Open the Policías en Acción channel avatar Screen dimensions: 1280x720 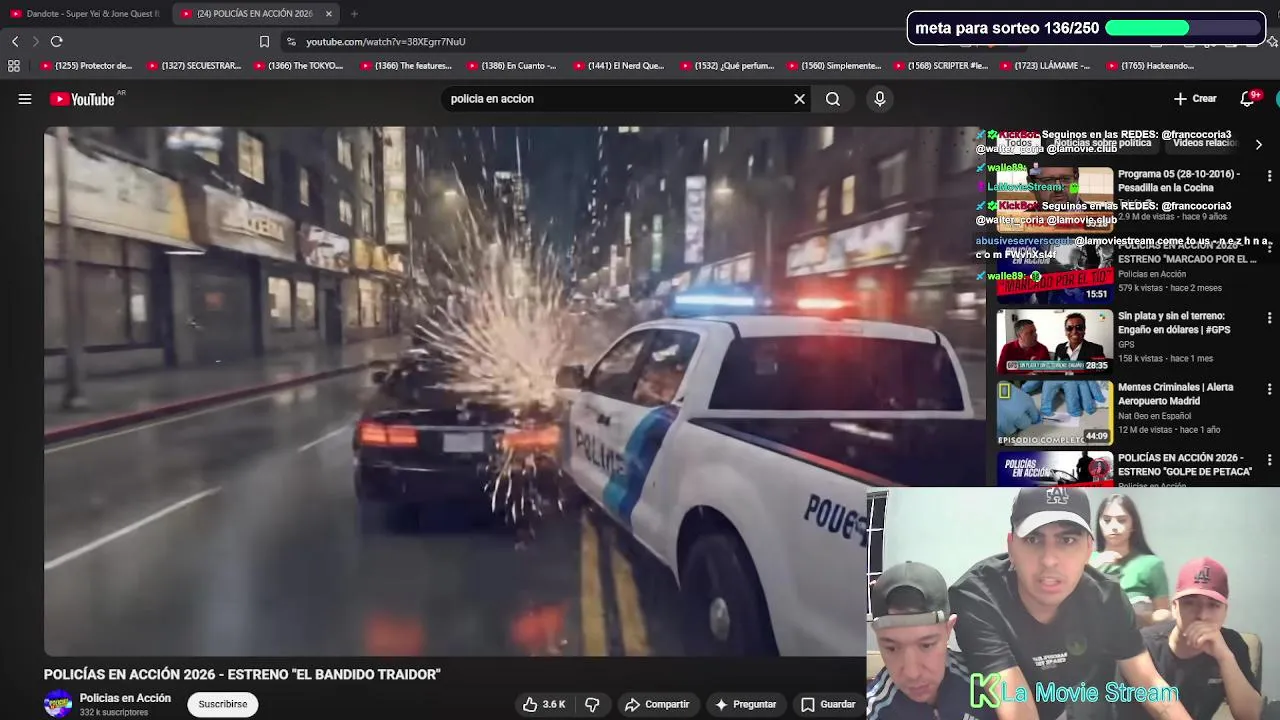pos(58,704)
